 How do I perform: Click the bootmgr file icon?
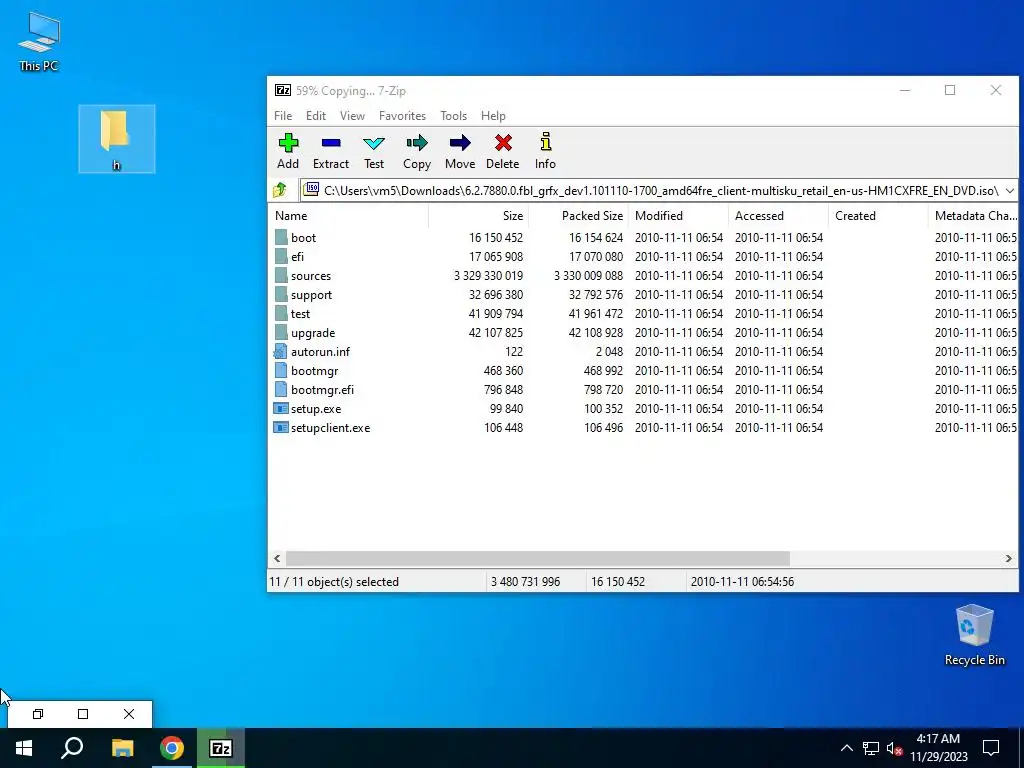(281, 370)
